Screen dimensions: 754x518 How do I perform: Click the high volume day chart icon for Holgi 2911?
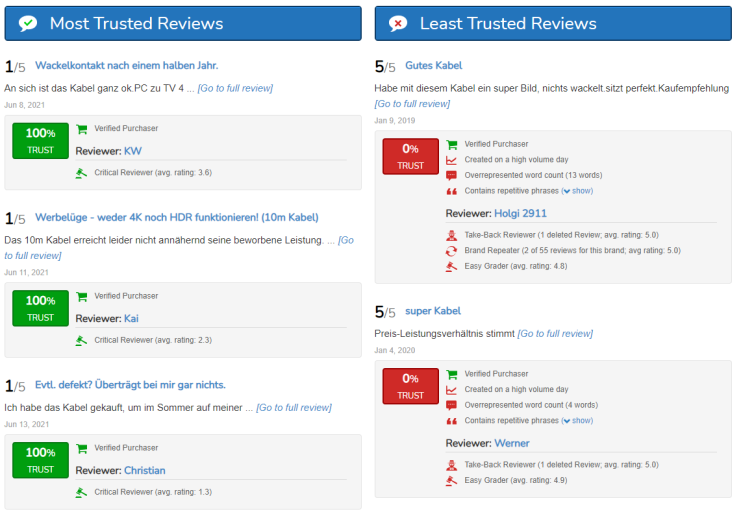coord(451,160)
